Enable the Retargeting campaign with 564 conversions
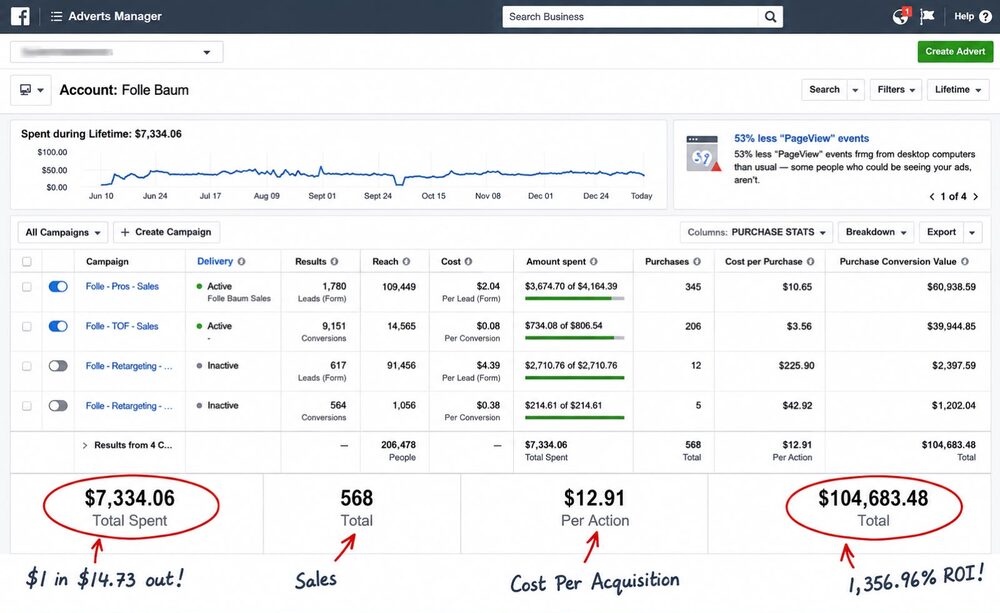Image resolution: width=1000 pixels, height=613 pixels. pyautogui.click(x=58, y=406)
